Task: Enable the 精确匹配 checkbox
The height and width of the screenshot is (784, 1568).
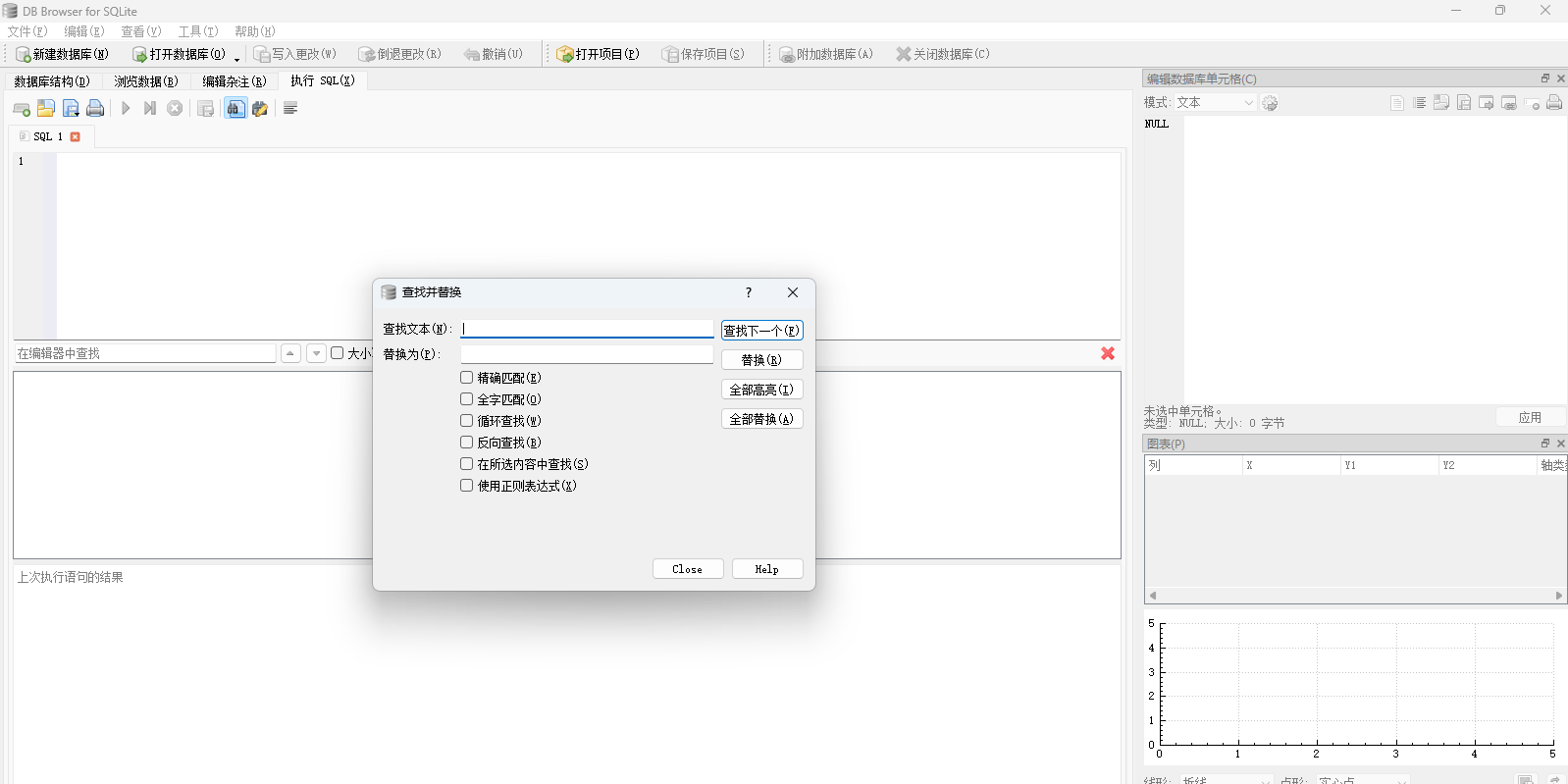Action: (467, 378)
